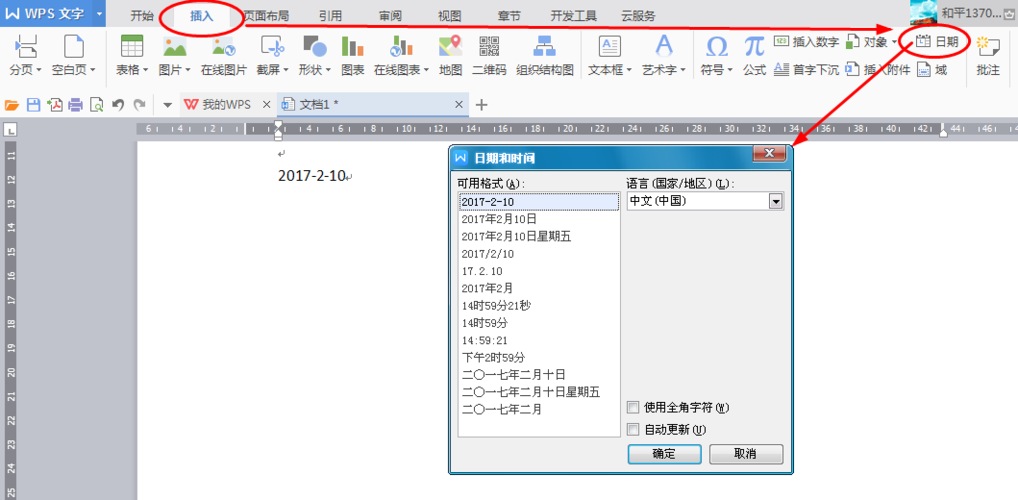The height and width of the screenshot is (500, 1018).
Task: Open the table insert icon
Action: pos(132,46)
